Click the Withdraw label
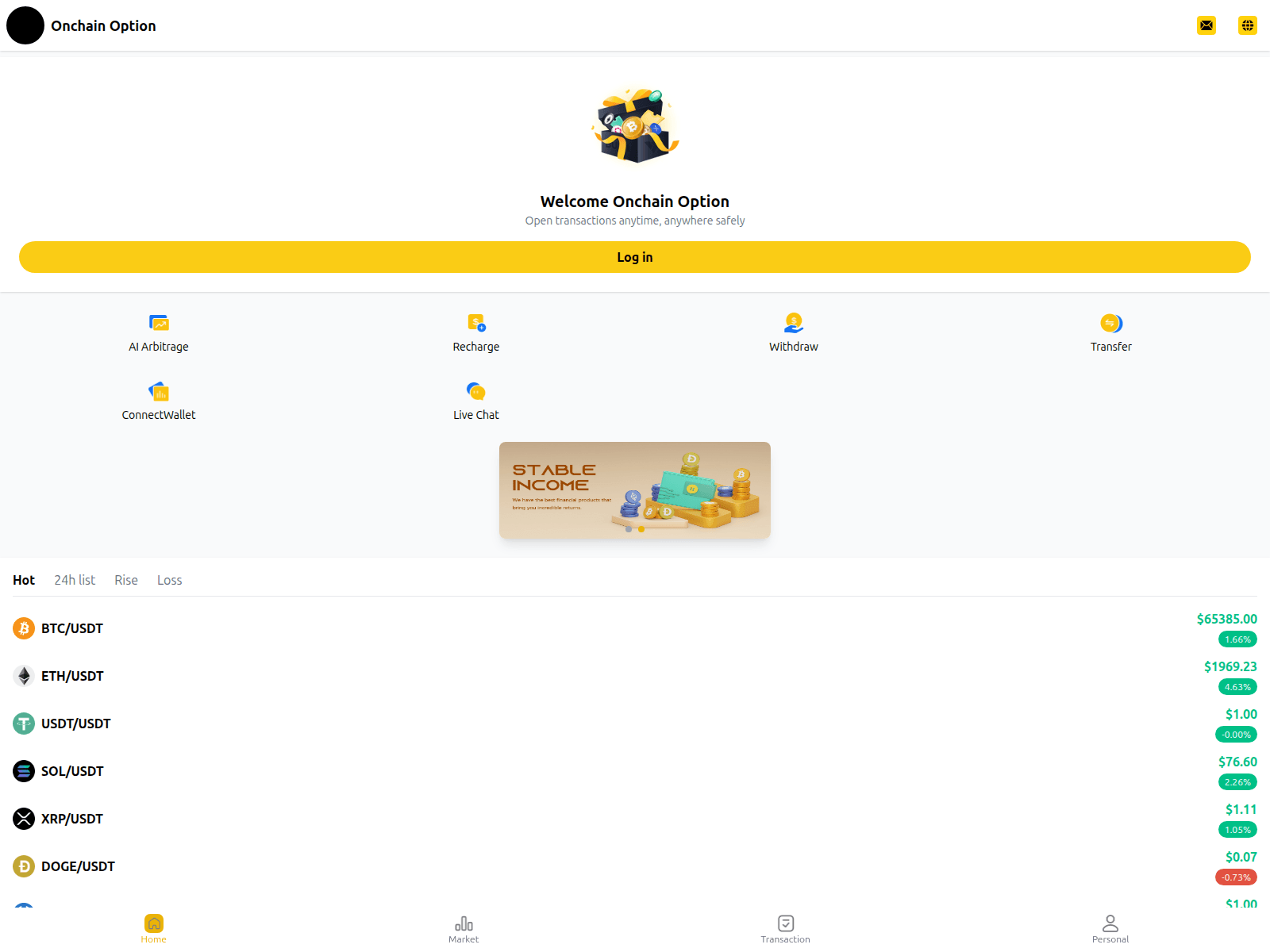 [x=794, y=347]
